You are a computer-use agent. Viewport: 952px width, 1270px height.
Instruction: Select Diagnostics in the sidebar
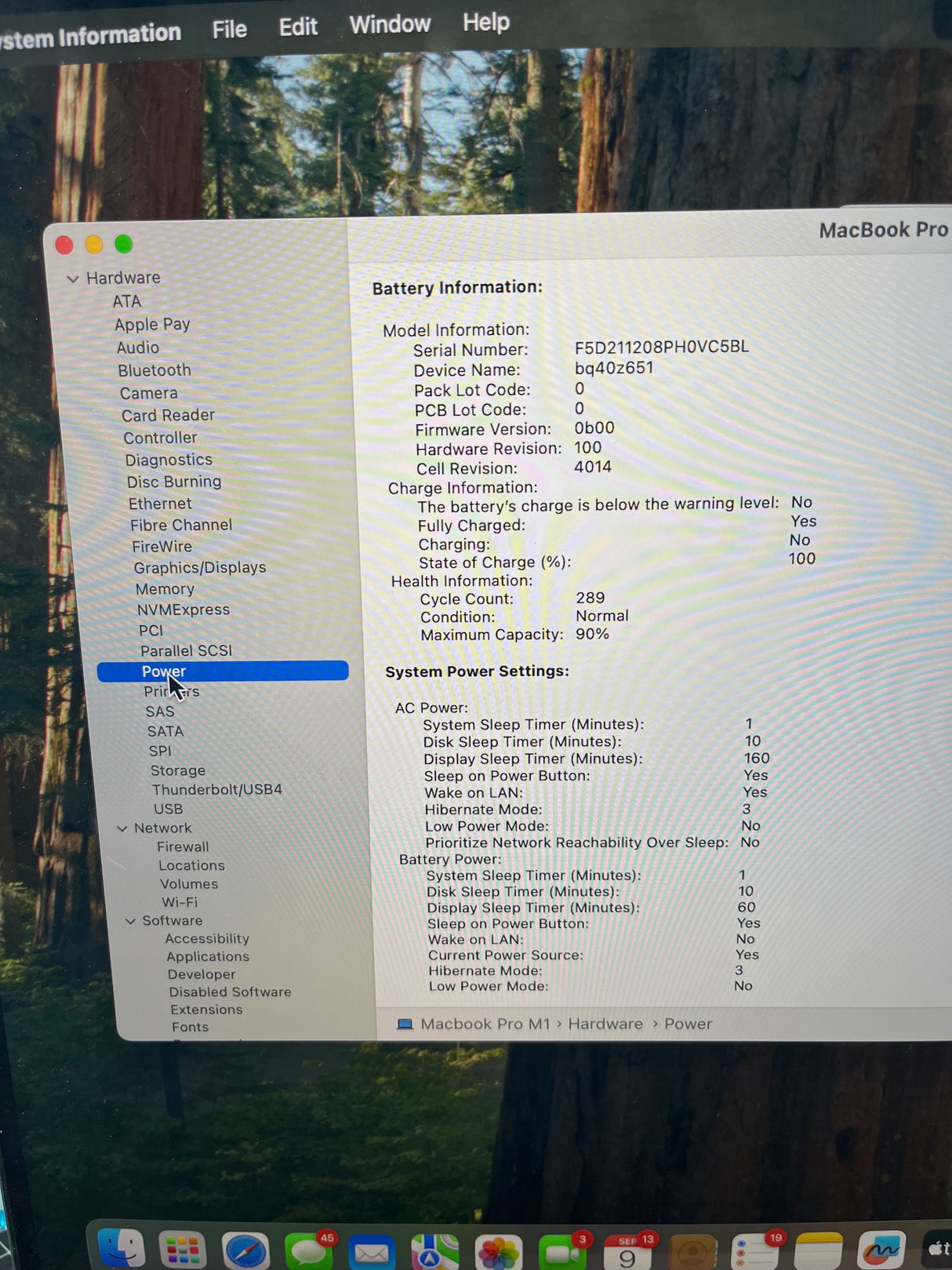(x=169, y=460)
